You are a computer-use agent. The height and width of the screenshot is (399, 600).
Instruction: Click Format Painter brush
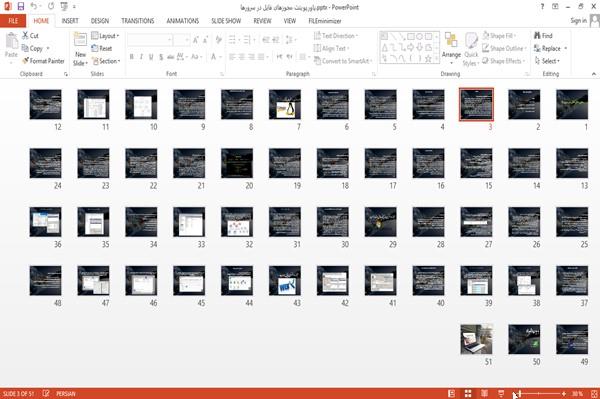(43, 61)
